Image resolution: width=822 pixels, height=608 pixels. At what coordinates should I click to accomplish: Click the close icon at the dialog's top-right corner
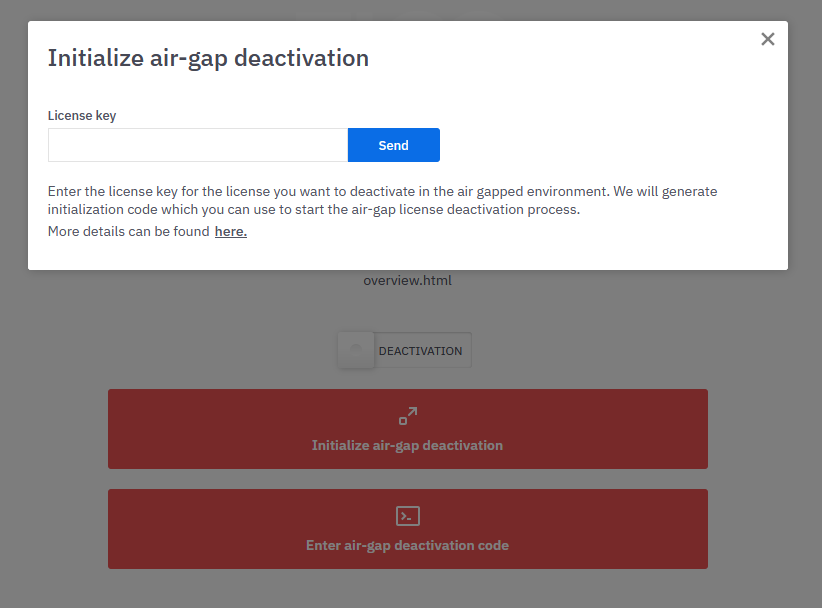[767, 39]
